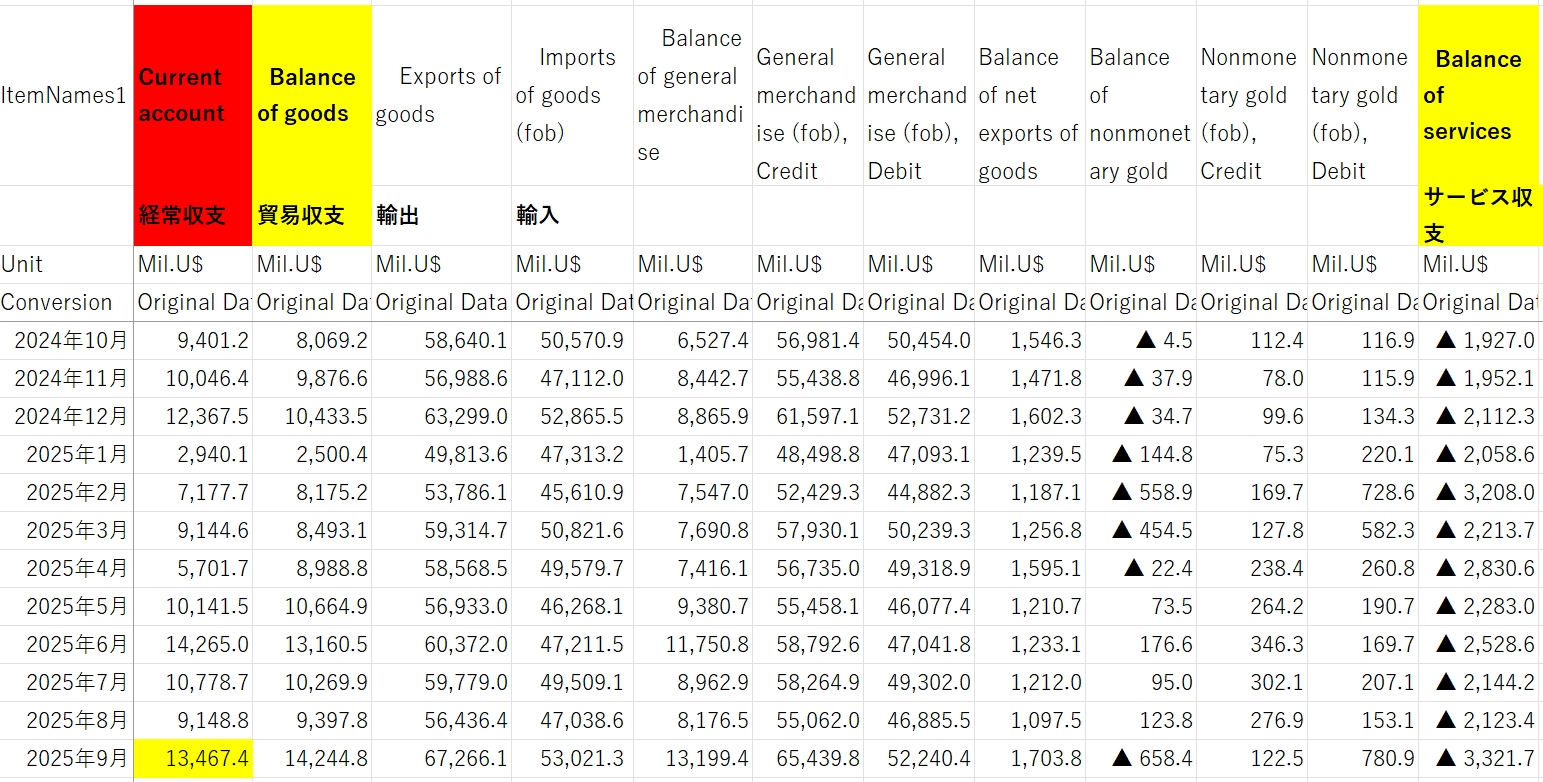Select the yellow サービス収支 label cell

(1477, 215)
